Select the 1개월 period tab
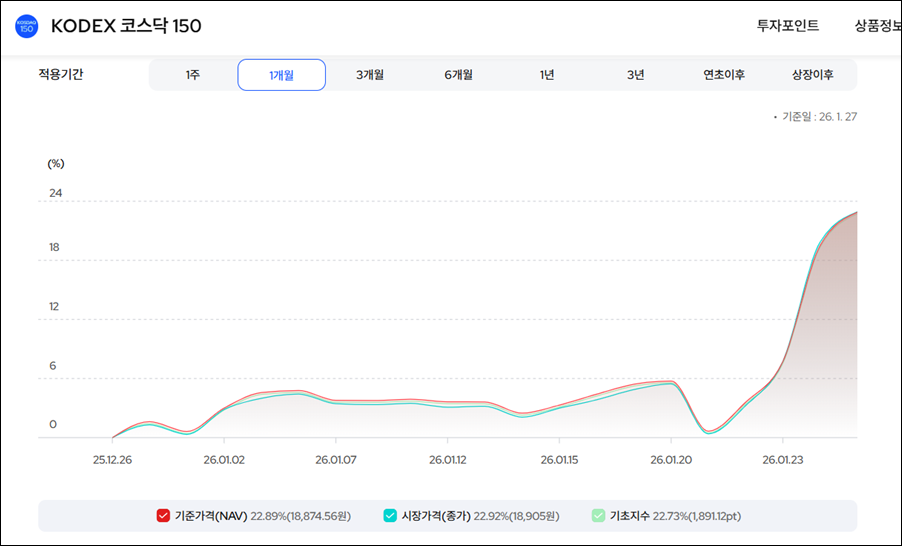902x546 pixels. pyautogui.click(x=281, y=75)
